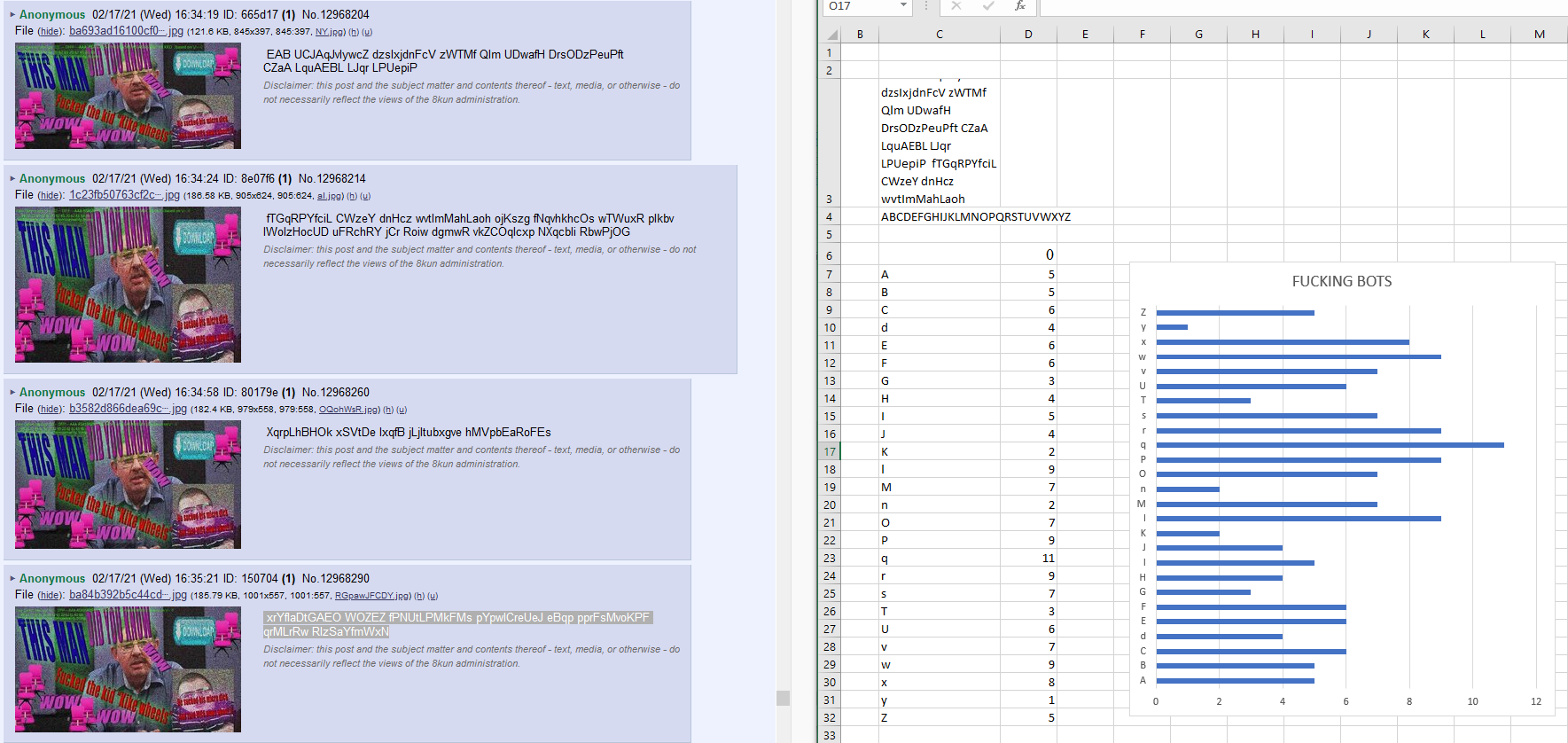Click the (h) link on post 12968204

click(354, 32)
